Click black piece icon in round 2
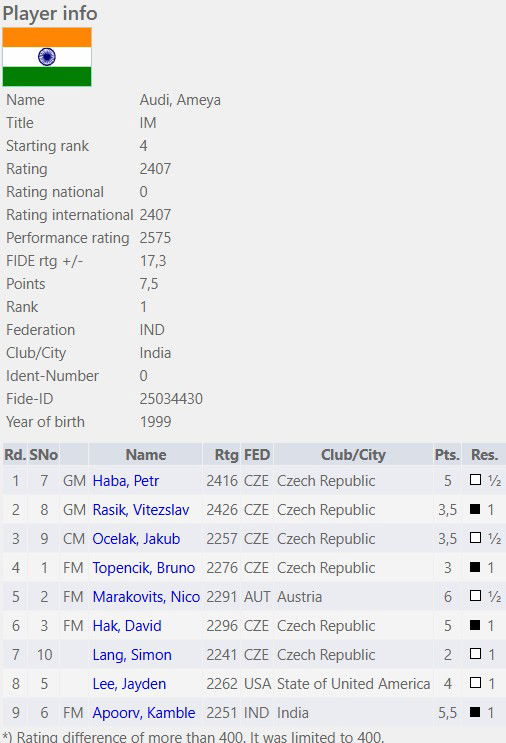506x743 pixels. (x=475, y=509)
